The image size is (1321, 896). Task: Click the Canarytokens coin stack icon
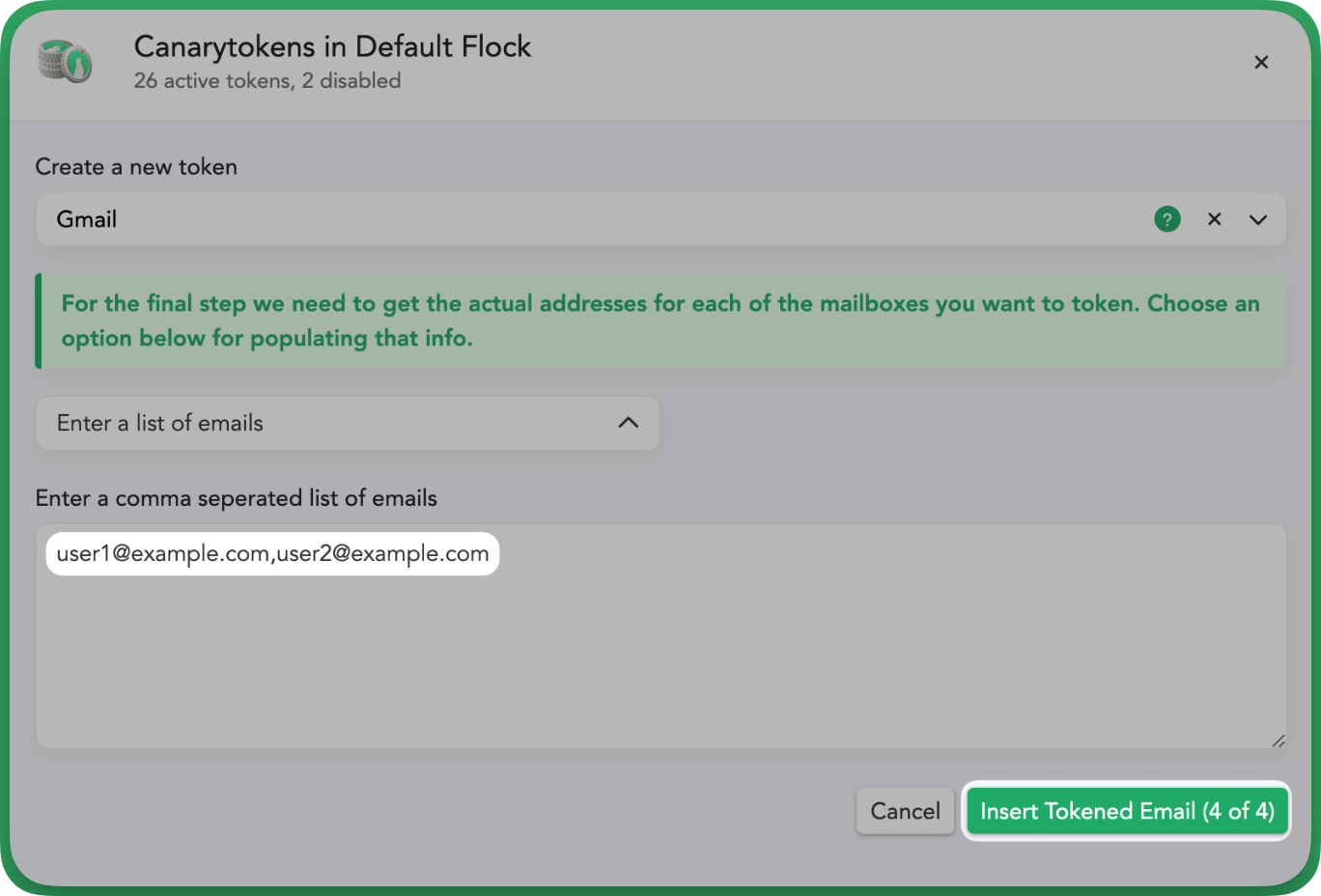66,62
